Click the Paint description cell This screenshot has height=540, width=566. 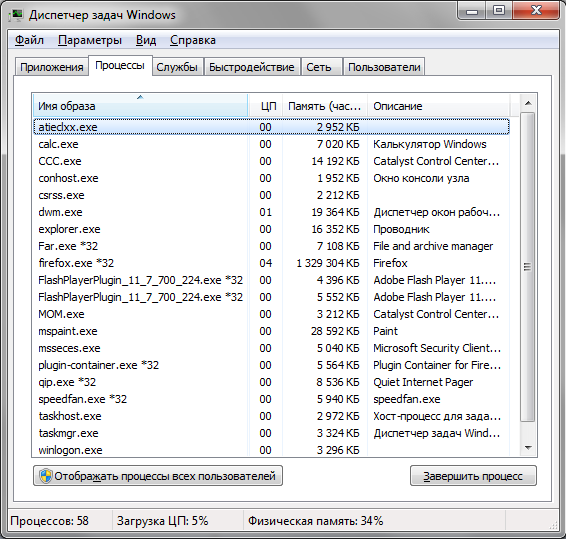coord(386,331)
